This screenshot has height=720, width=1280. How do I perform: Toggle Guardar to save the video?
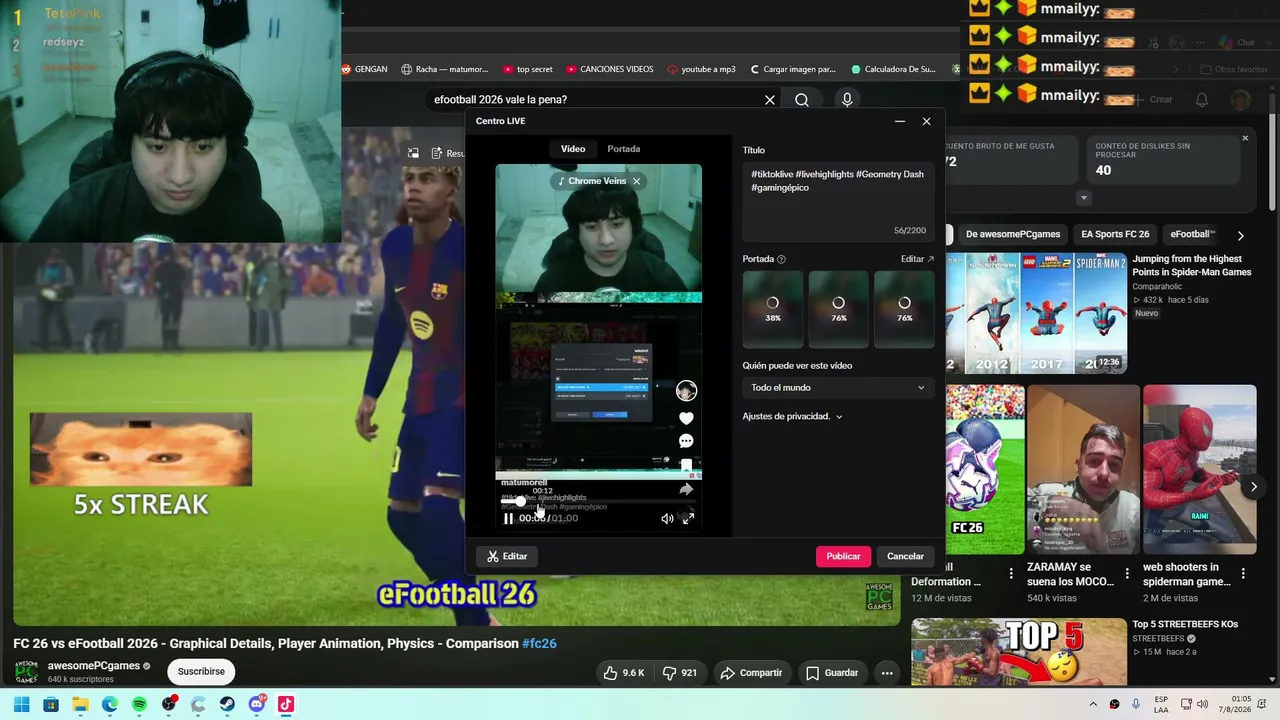[x=832, y=673]
